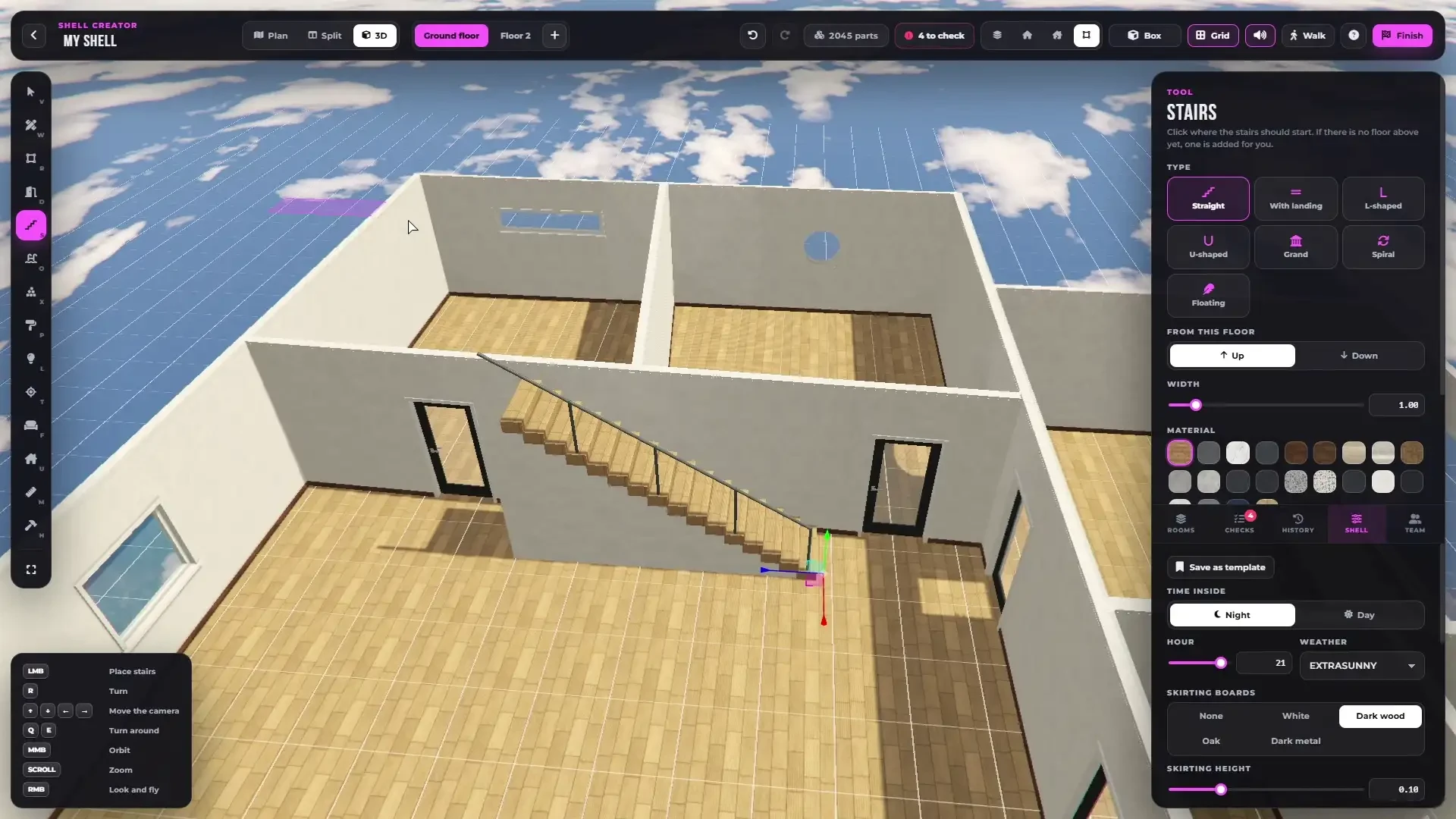Click the stairs Width value field
This screenshot has height=819, width=1456.
pos(1396,405)
